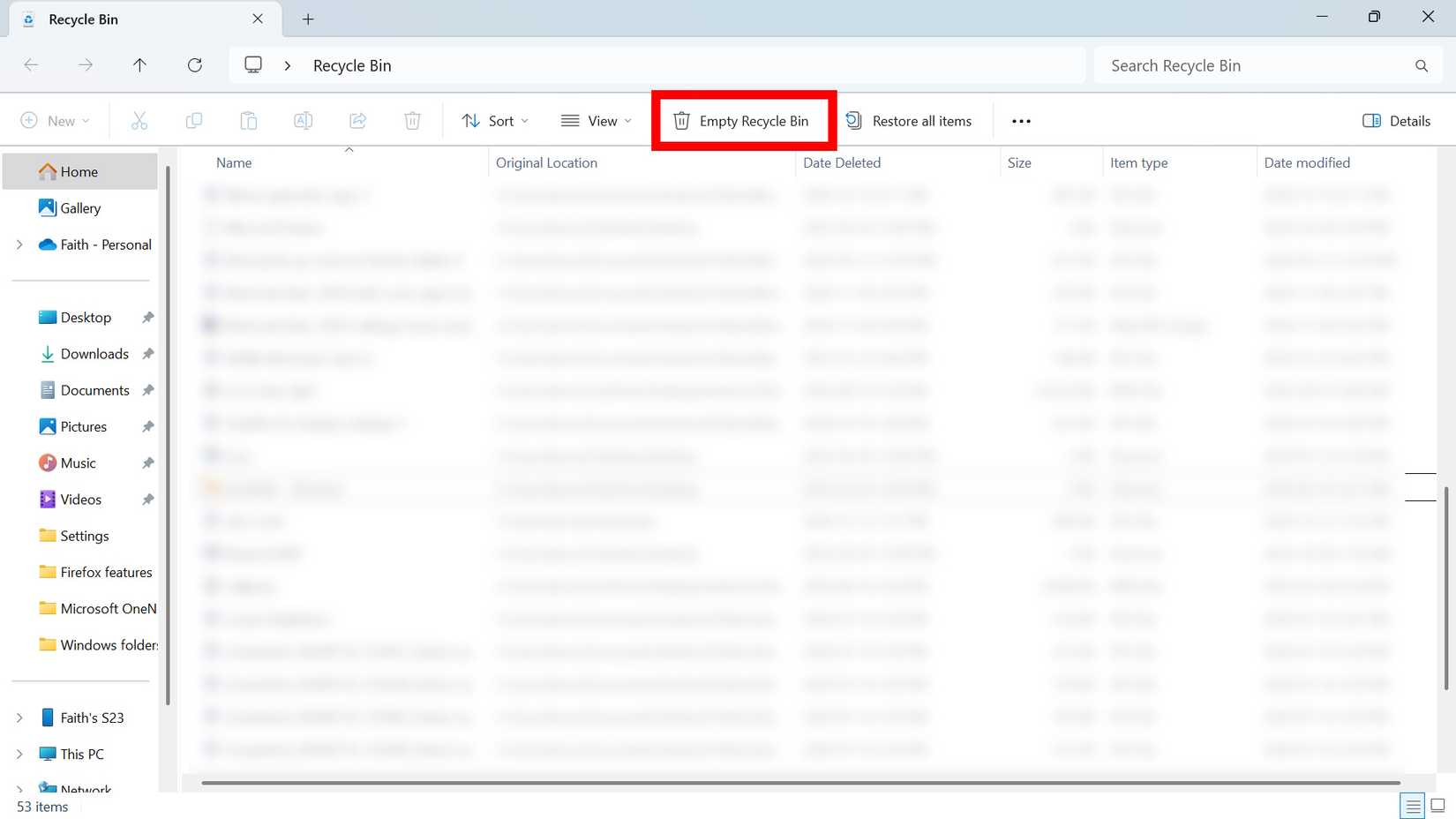The height and width of the screenshot is (819, 1456).
Task: Unpin Downloads using its pin icon
Action: pos(148,354)
